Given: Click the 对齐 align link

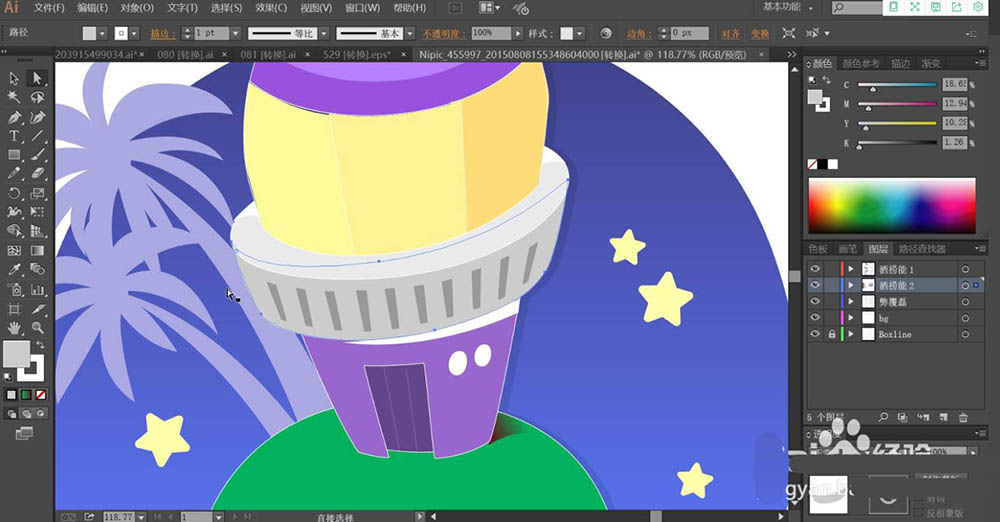Looking at the screenshot, I should coord(730,33).
